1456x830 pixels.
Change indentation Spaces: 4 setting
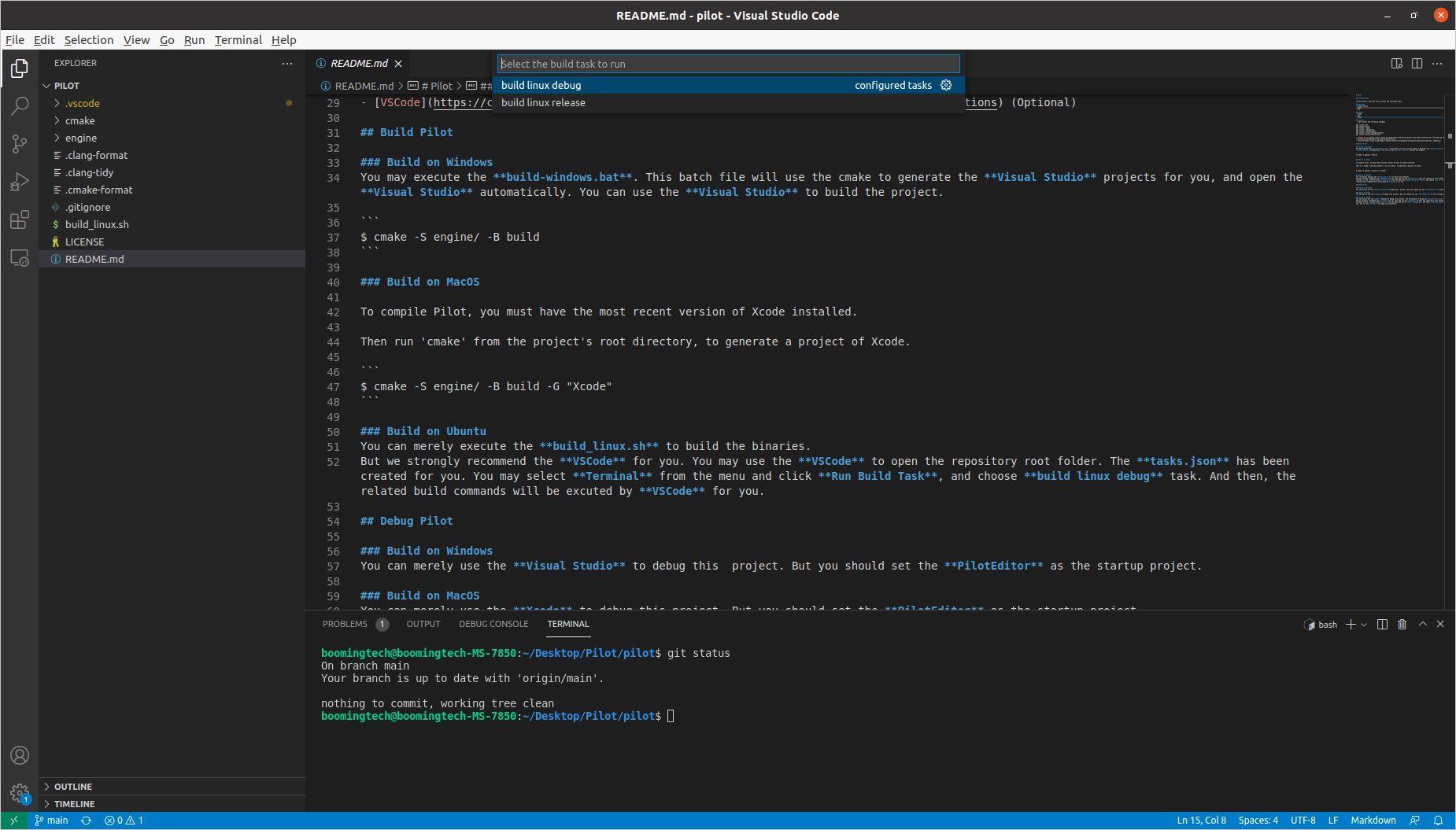[1258, 820]
